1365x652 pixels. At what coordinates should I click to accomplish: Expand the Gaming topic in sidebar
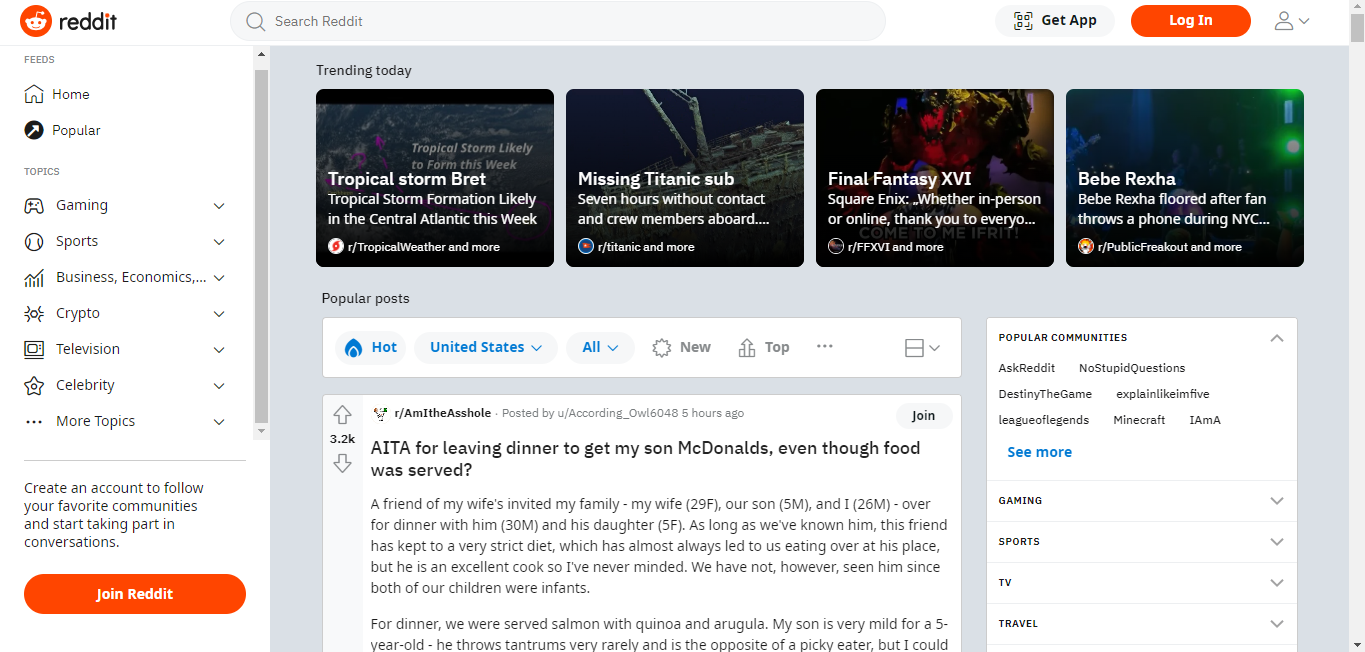click(x=219, y=206)
